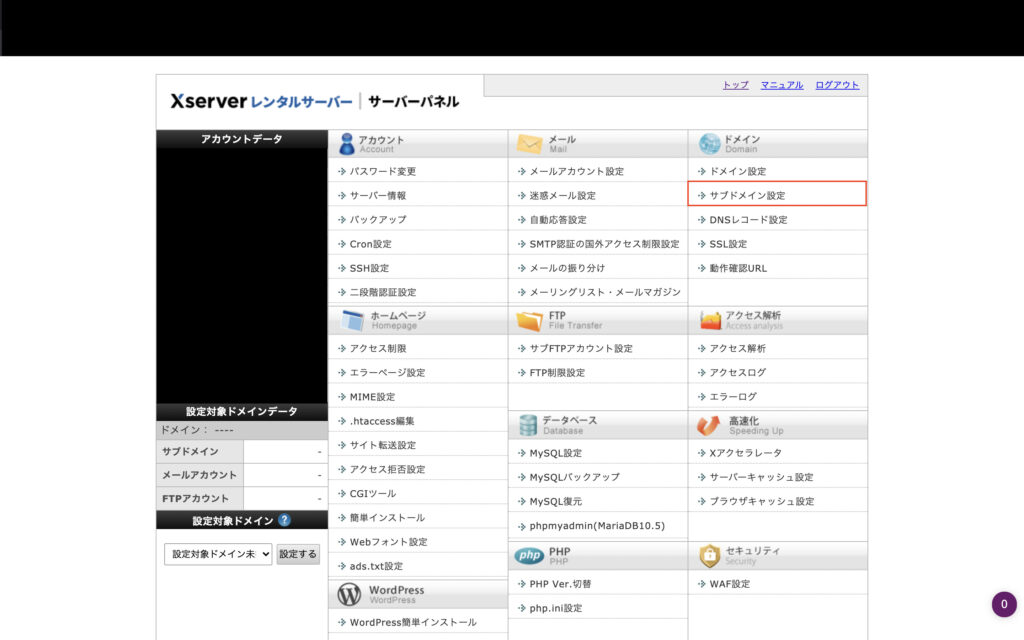Open SSL設定

click(x=728, y=244)
